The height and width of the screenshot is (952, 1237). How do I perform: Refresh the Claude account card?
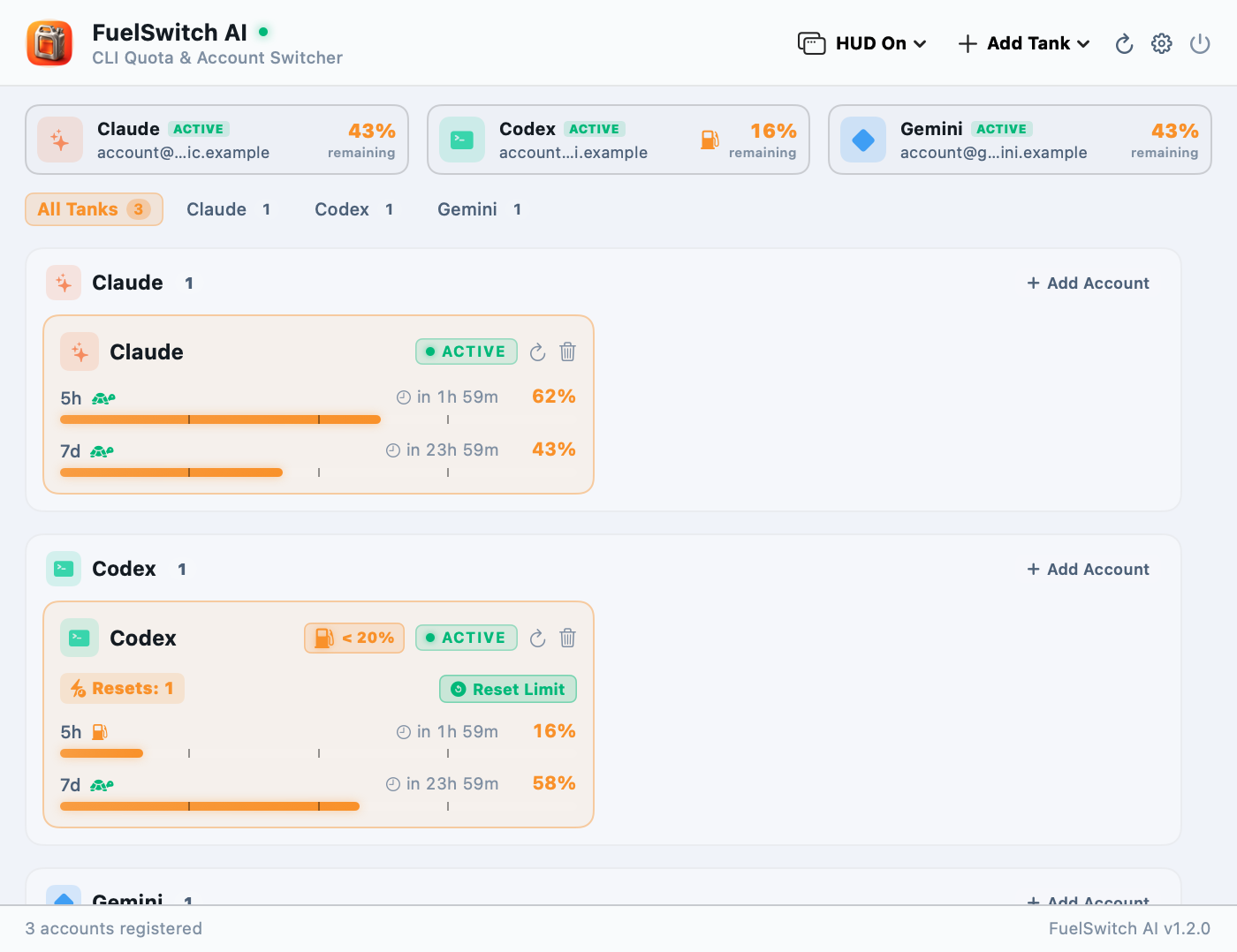point(537,352)
